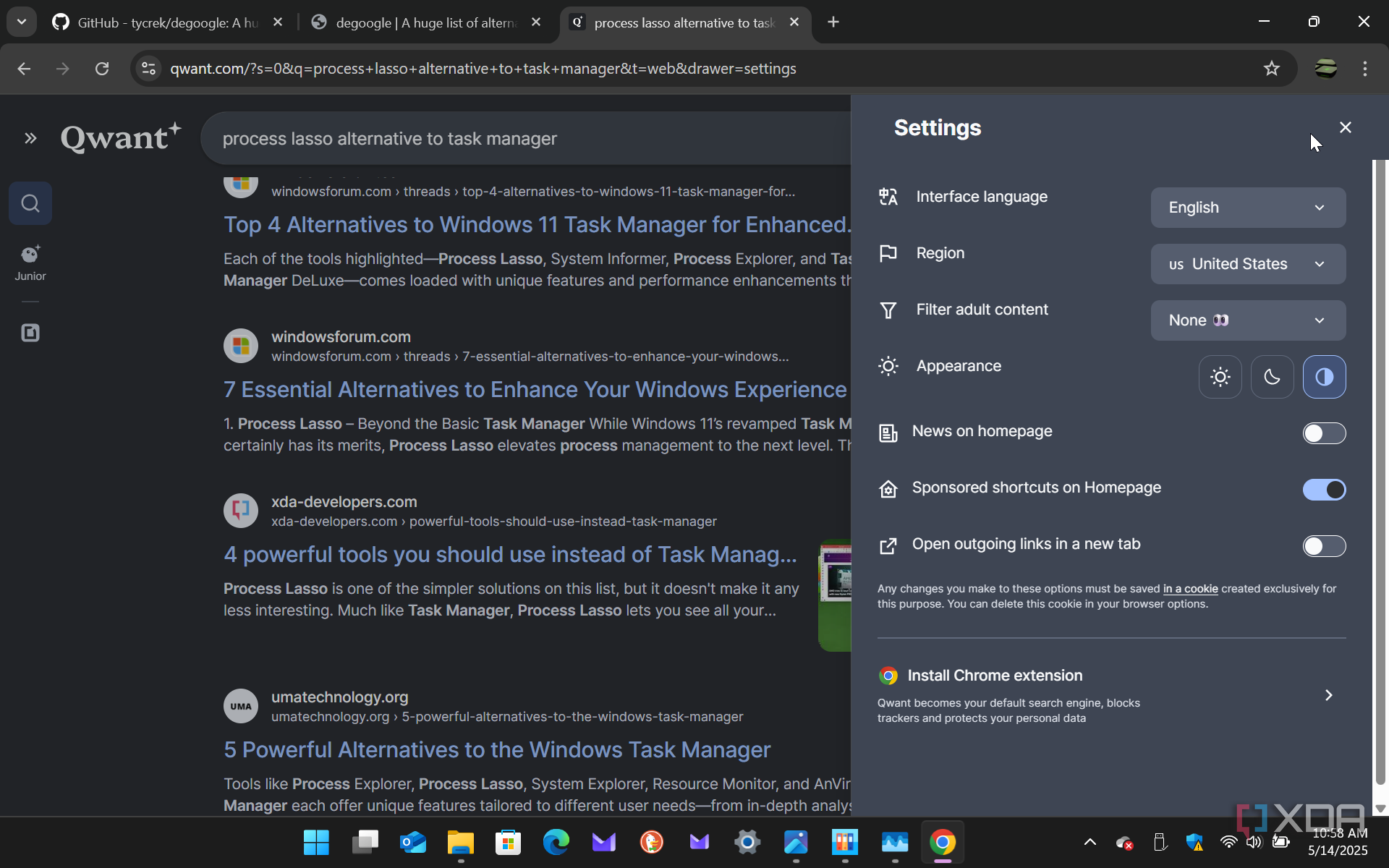Click the News on homepage newspaper icon
The image size is (1389, 868).
(888, 433)
